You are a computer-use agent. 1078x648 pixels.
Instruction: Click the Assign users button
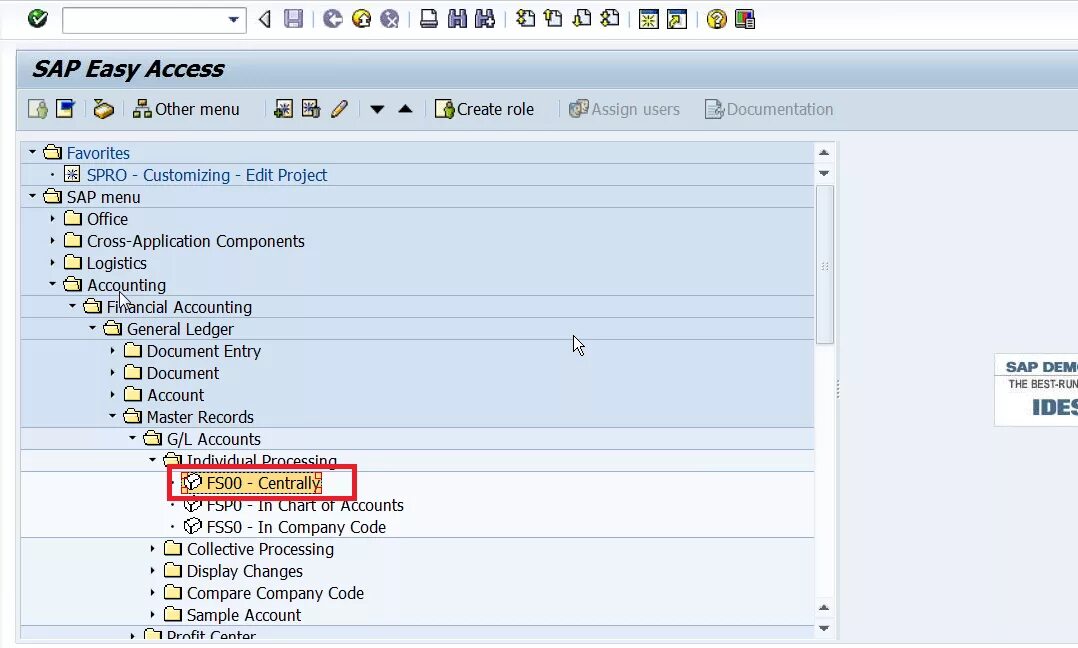click(x=624, y=109)
